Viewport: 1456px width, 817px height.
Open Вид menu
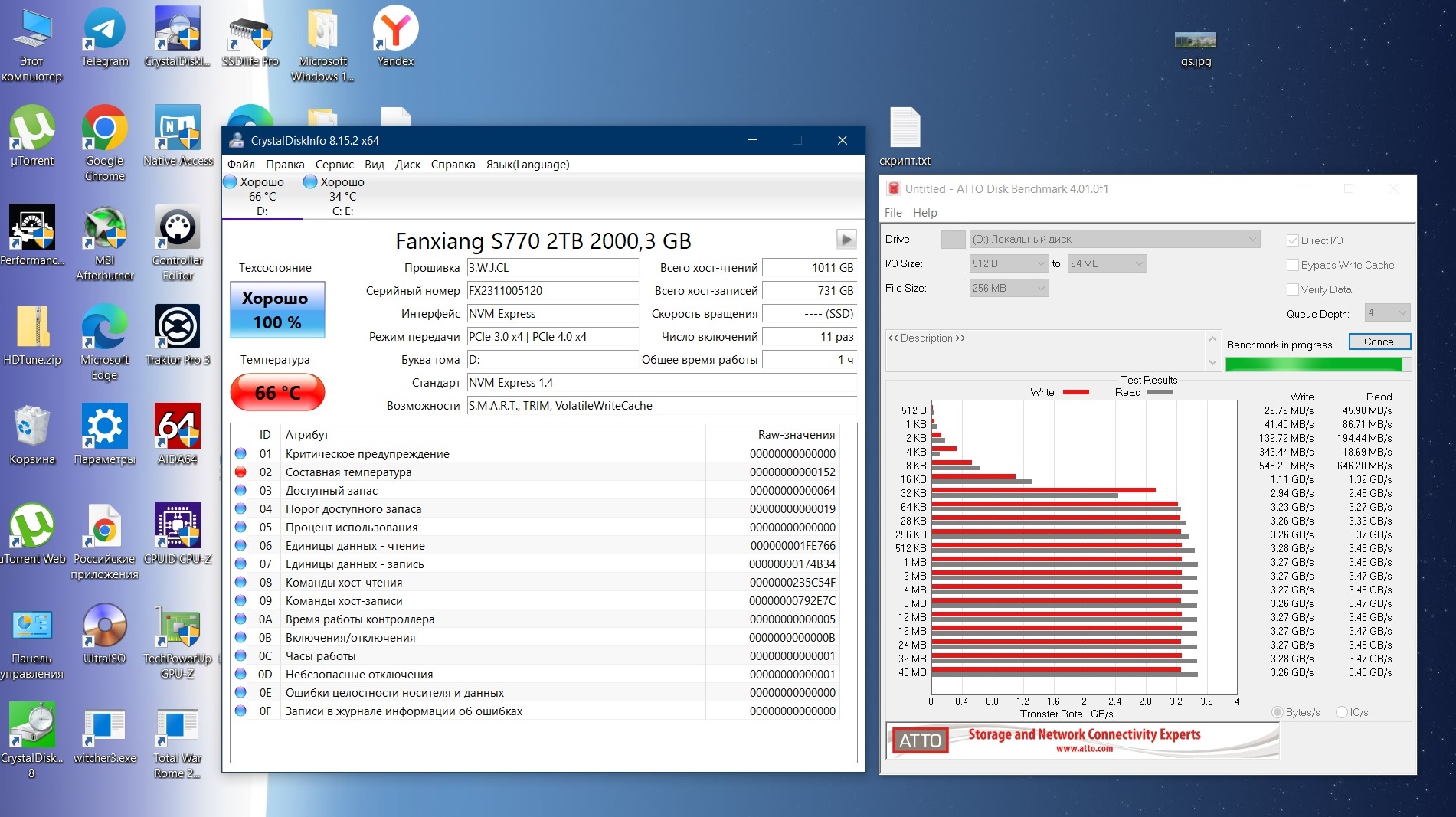coord(375,165)
